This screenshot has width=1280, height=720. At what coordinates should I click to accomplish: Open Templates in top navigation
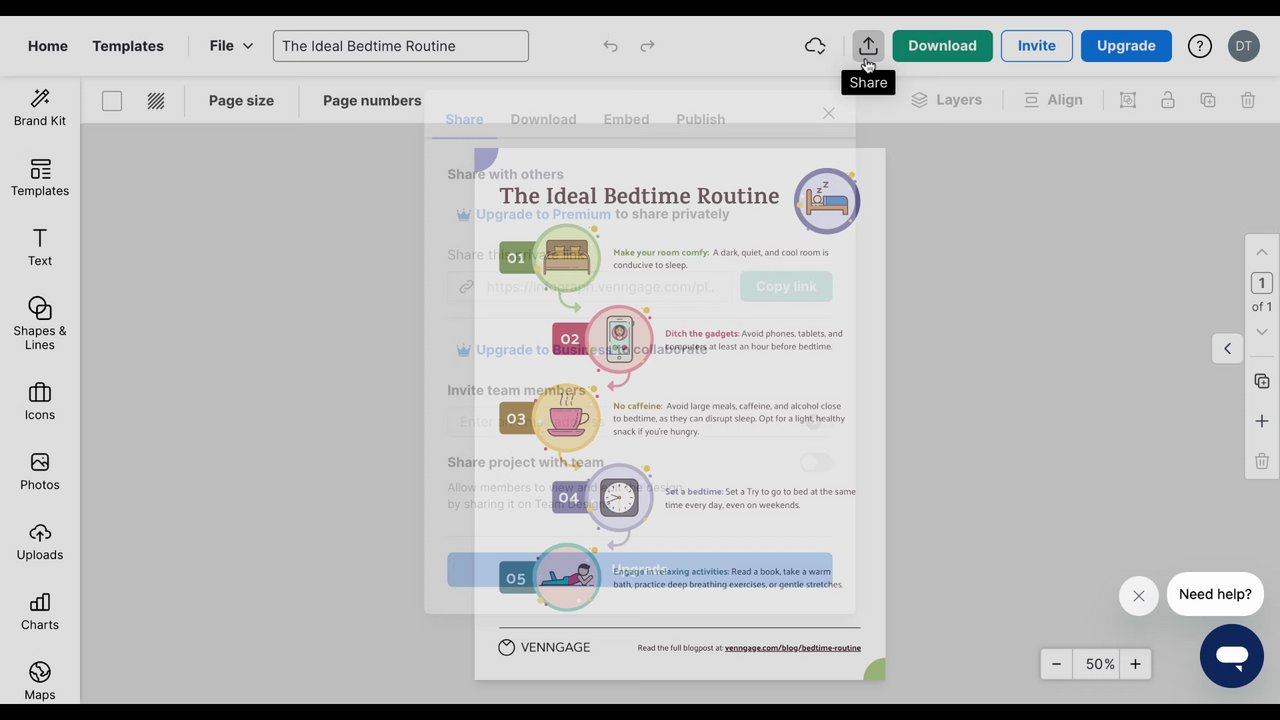coord(128,46)
